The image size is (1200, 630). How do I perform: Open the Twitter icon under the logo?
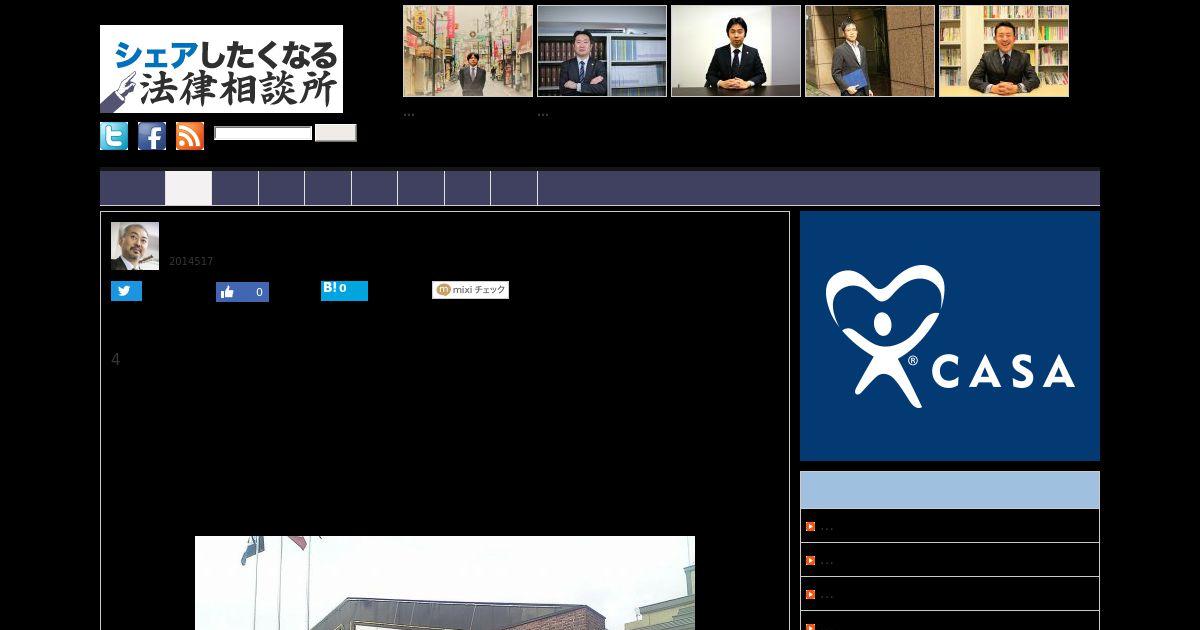[114, 136]
